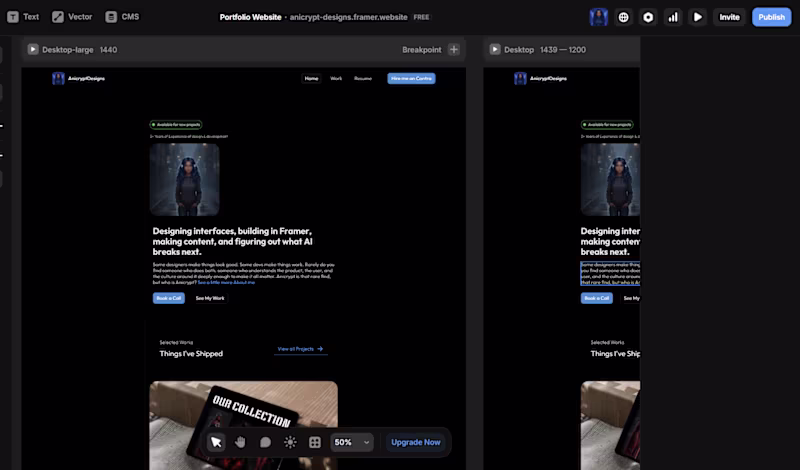Screen dimensions: 800x470
Task: Select the portrait image in Desktop frame
Action: click(x=610, y=179)
